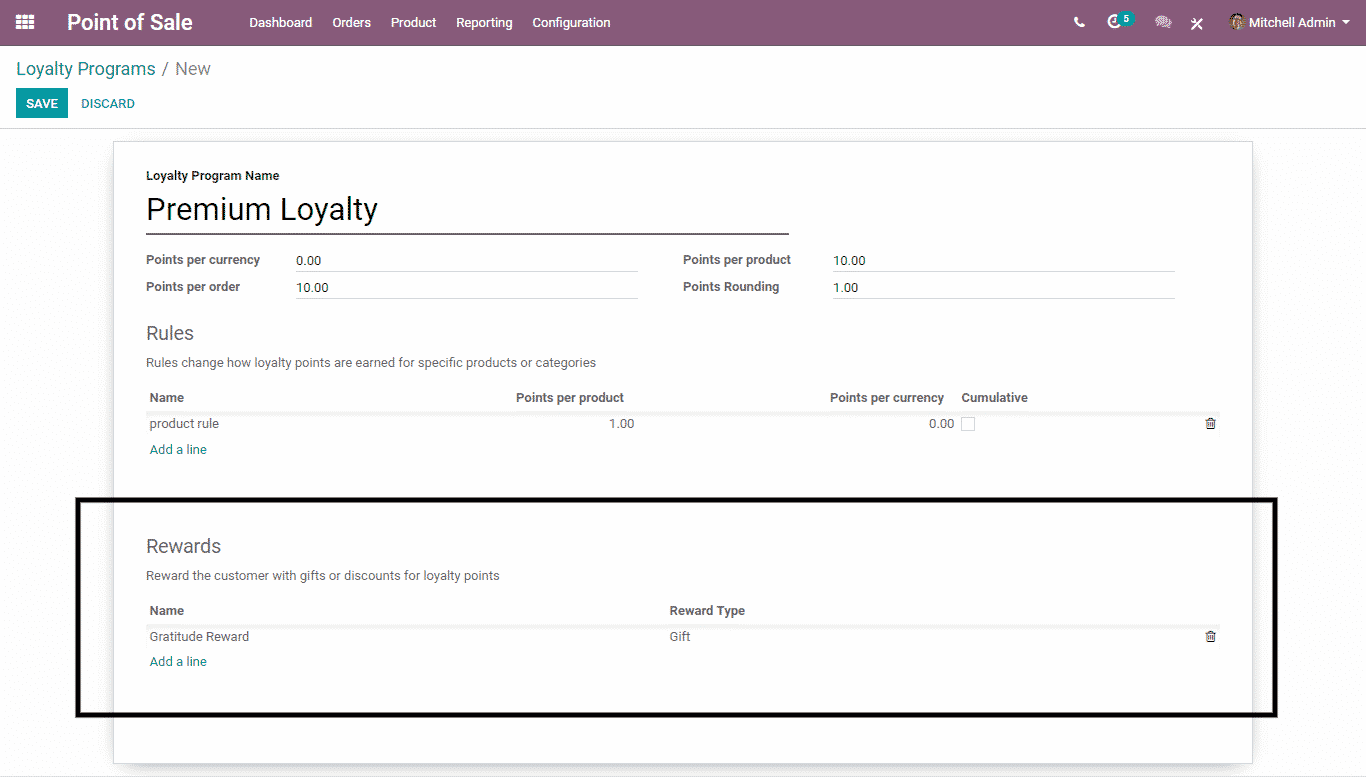Click the Point of Sale title

click(130, 22)
